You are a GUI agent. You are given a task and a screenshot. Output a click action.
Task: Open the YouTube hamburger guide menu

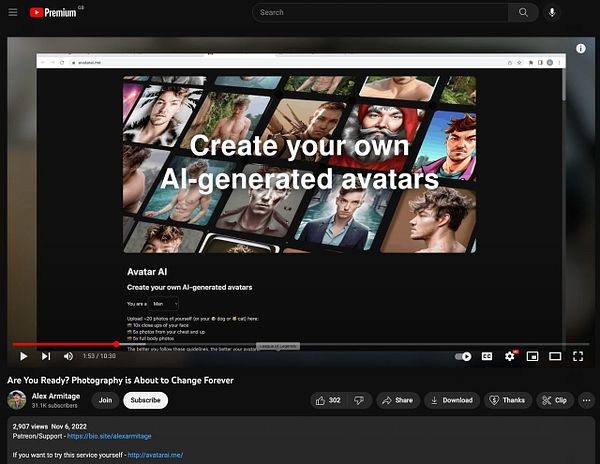point(13,12)
